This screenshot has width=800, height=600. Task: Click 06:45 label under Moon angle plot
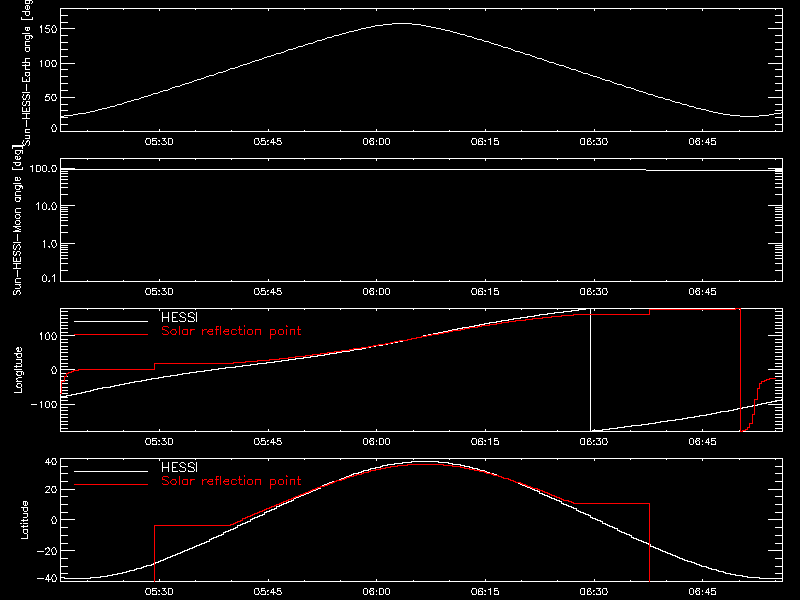pos(702,291)
